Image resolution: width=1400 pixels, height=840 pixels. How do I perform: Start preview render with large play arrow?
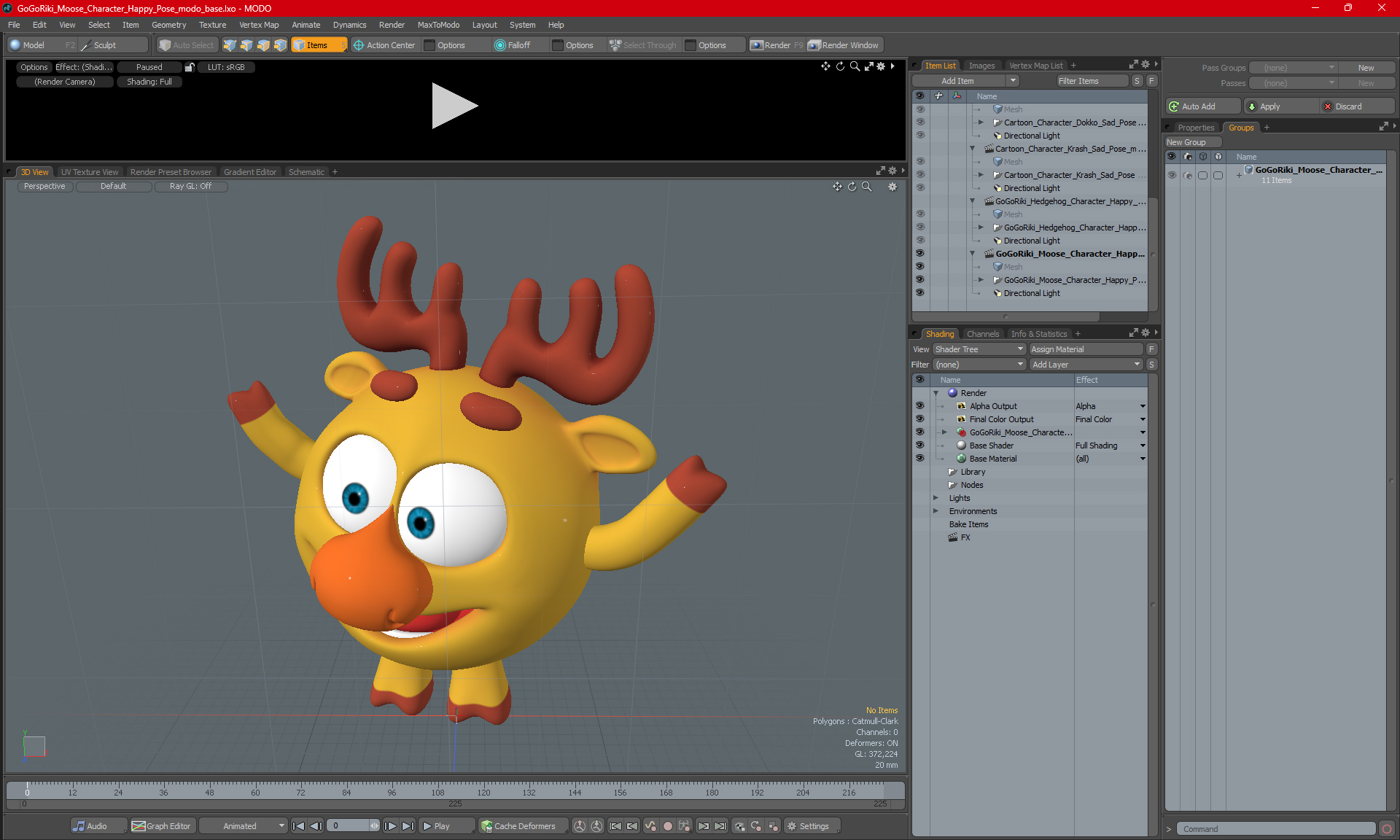pos(454,106)
